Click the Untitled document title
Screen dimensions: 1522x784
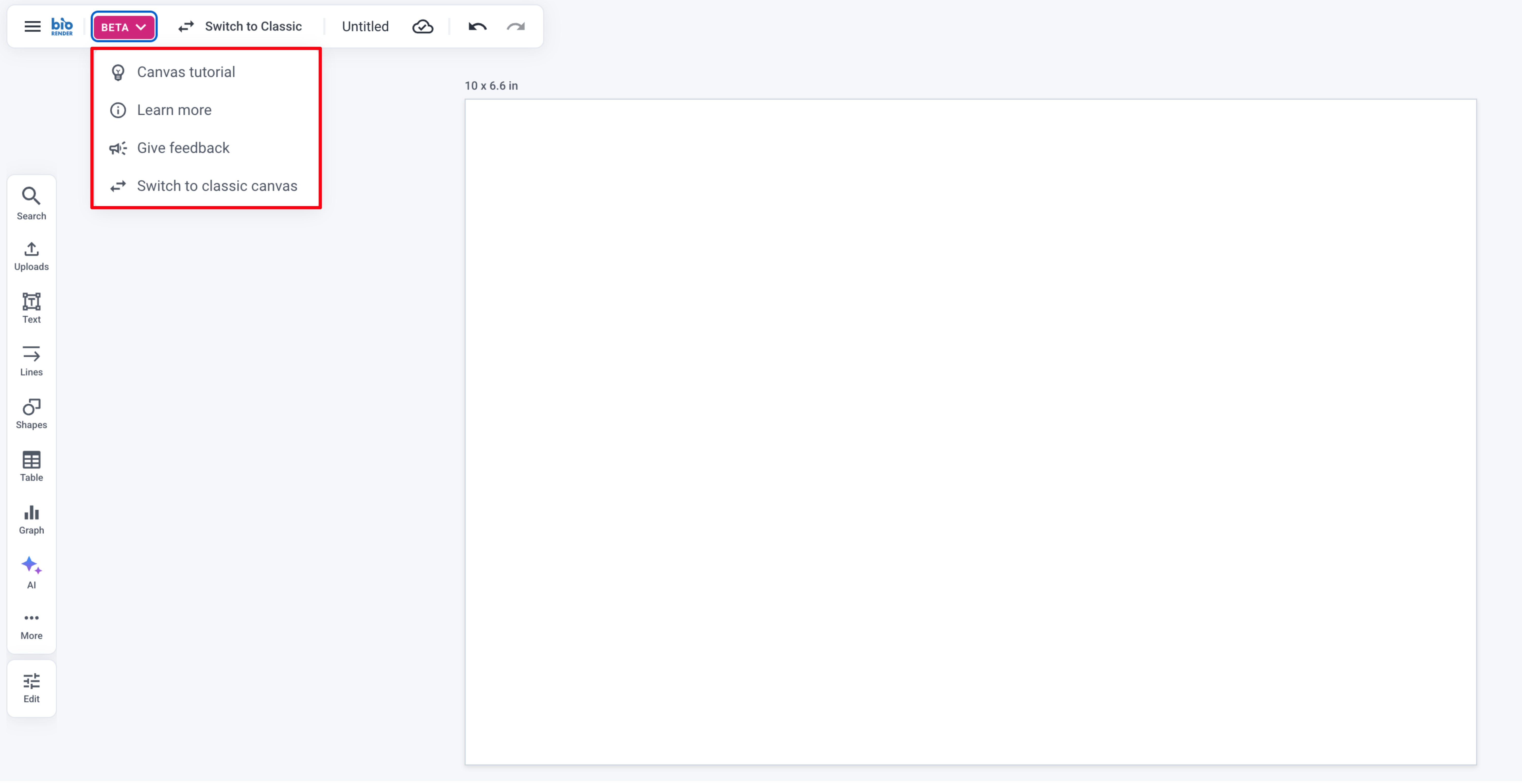[x=365, y=27]
